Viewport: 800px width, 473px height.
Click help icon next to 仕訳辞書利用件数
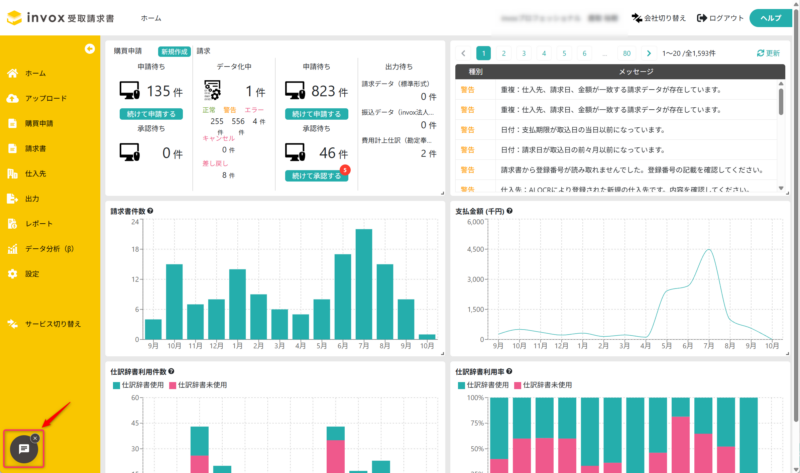coord(171,371)
